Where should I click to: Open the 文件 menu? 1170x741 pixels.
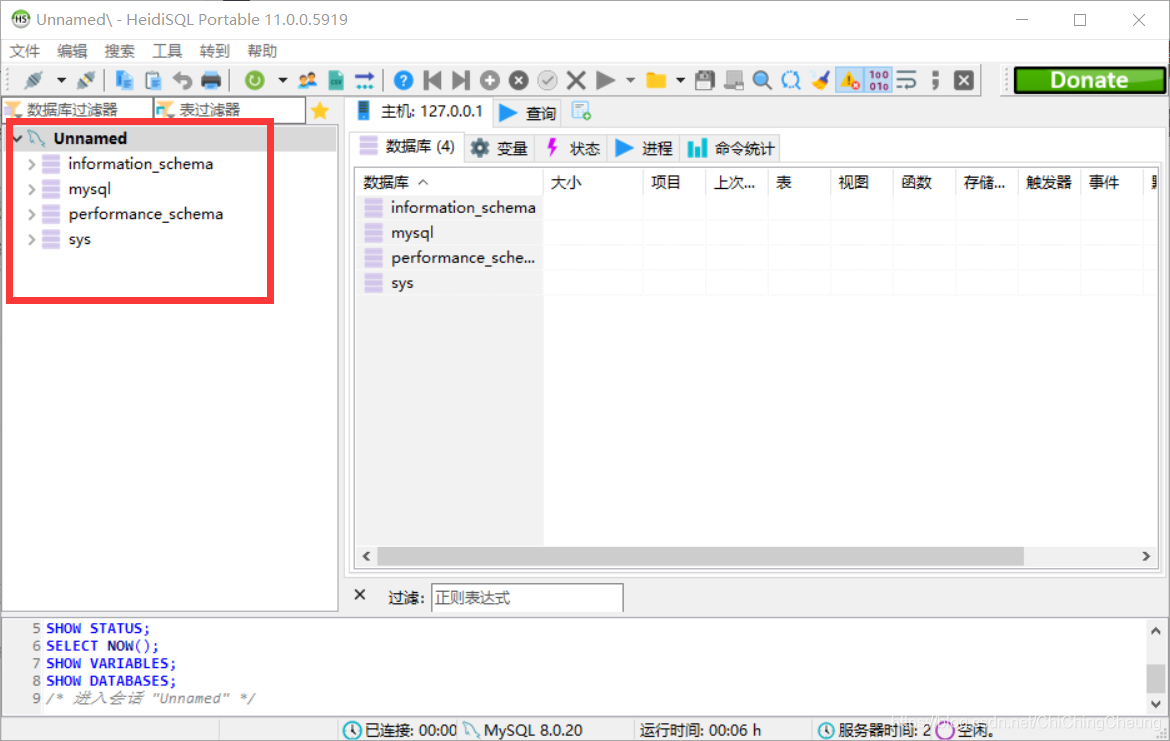click(25, 51)
